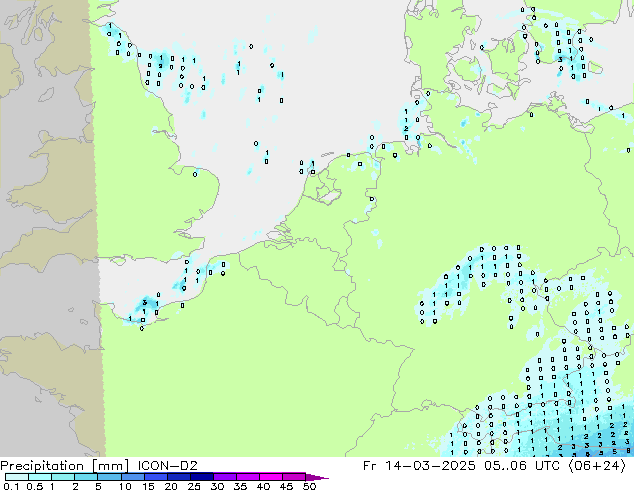Click the '0.5' legend scale label

[x=35, y=486]
